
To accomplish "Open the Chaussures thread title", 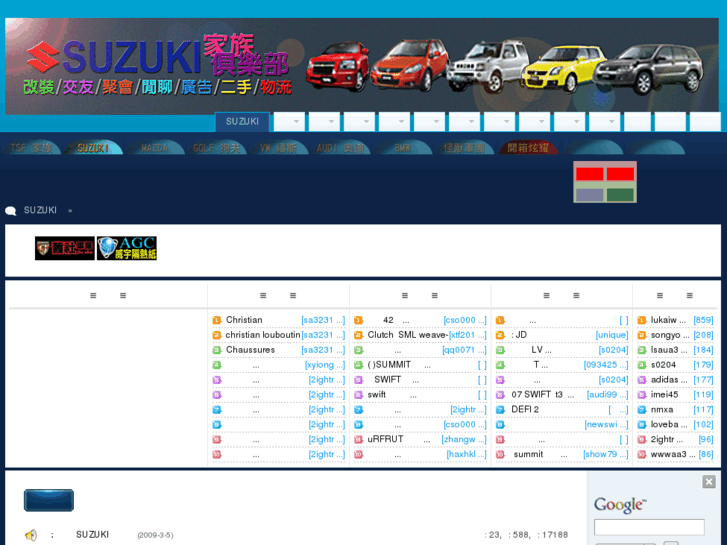I will (x=250, y=349).
